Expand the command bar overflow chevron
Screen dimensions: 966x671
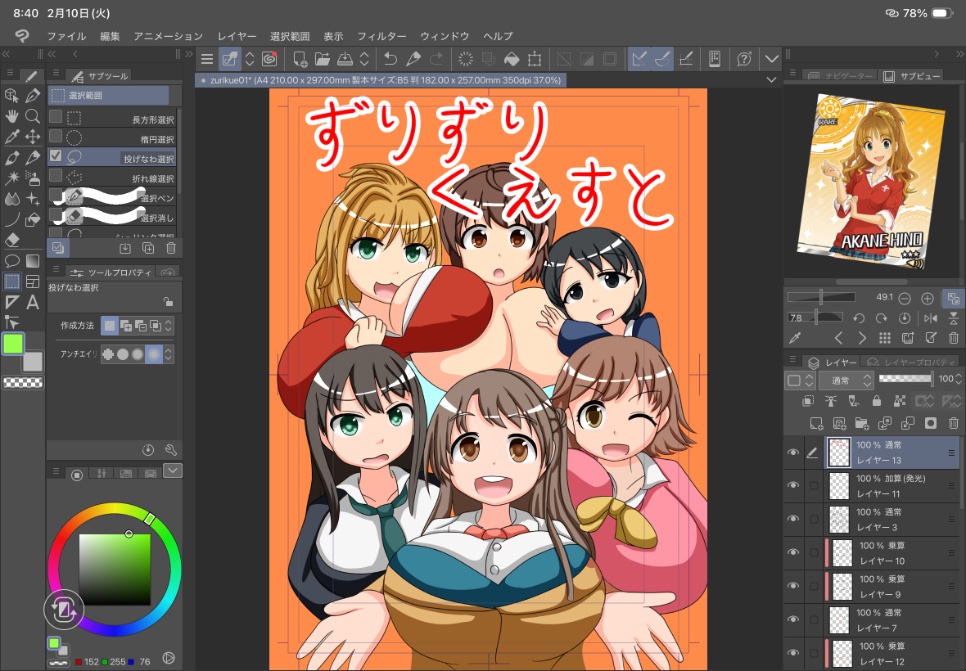click(x=771, y=59)
